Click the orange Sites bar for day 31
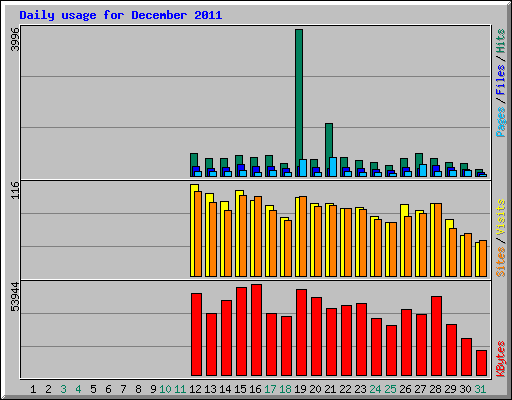512x400 pixels. [x=483, y=258]
